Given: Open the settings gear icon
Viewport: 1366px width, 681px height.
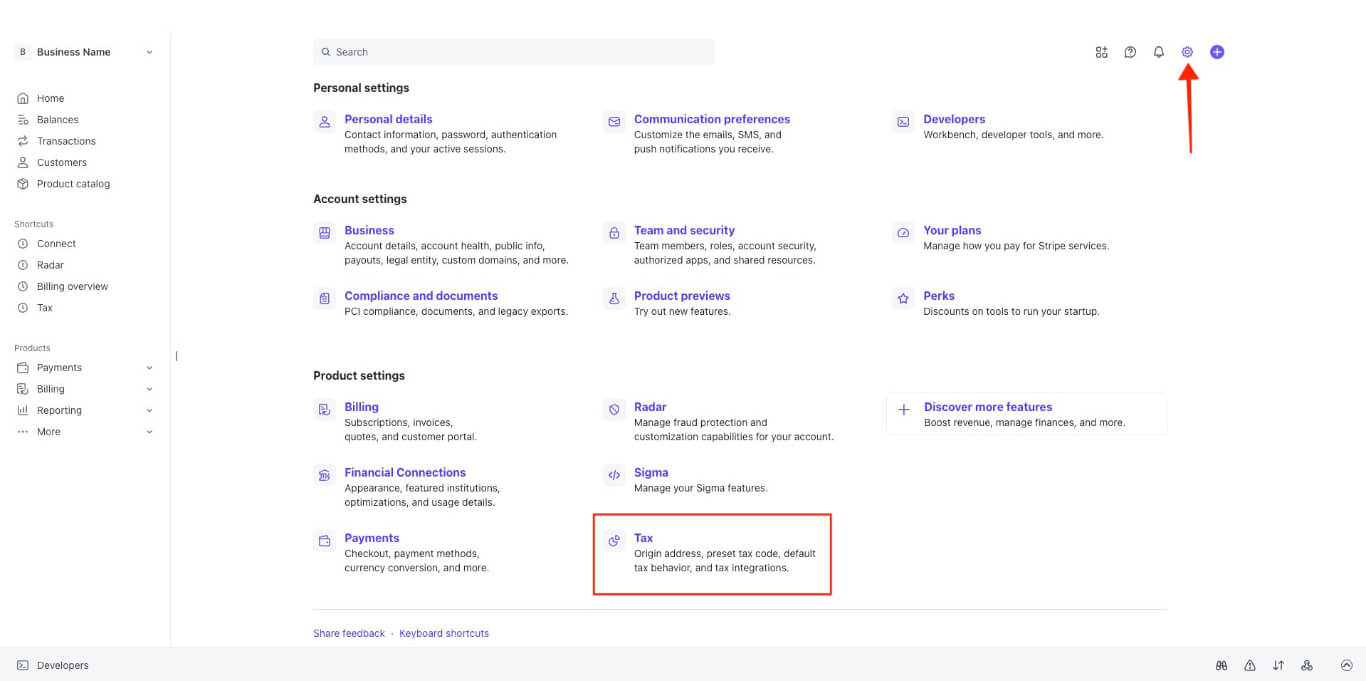Looking at the screenshot, I should [1187, 52].
